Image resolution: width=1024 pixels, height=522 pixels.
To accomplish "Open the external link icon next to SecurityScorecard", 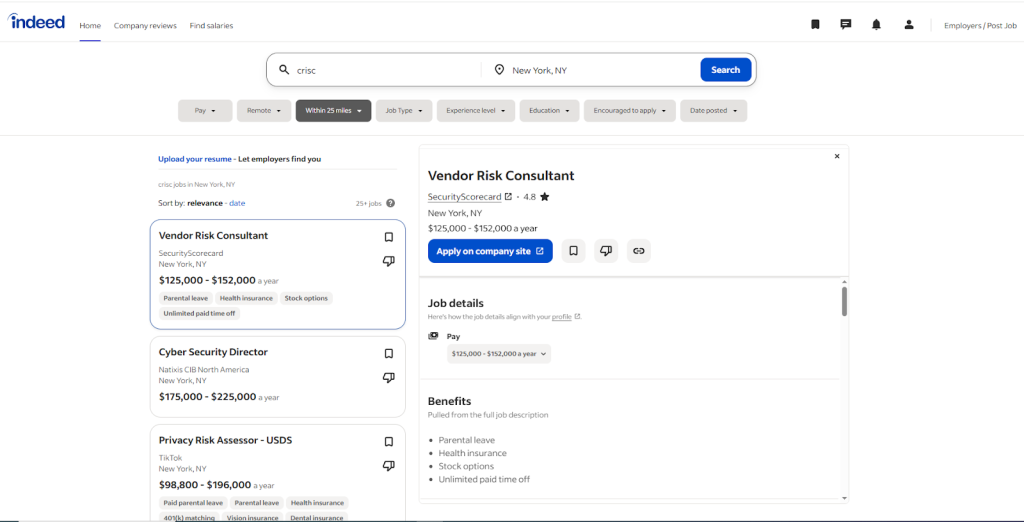I will pos(509,196).
